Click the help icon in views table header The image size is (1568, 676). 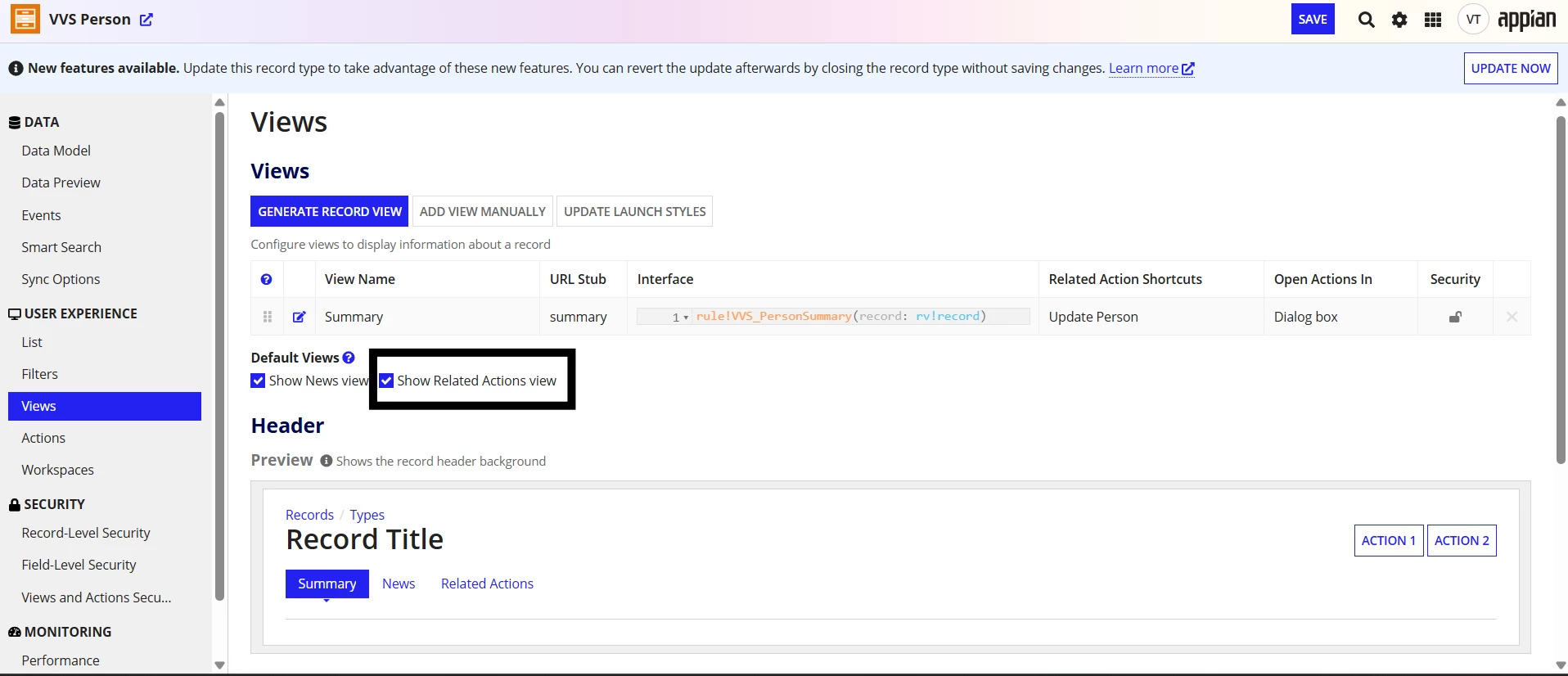pyautogui.click(x=266, y=279)
